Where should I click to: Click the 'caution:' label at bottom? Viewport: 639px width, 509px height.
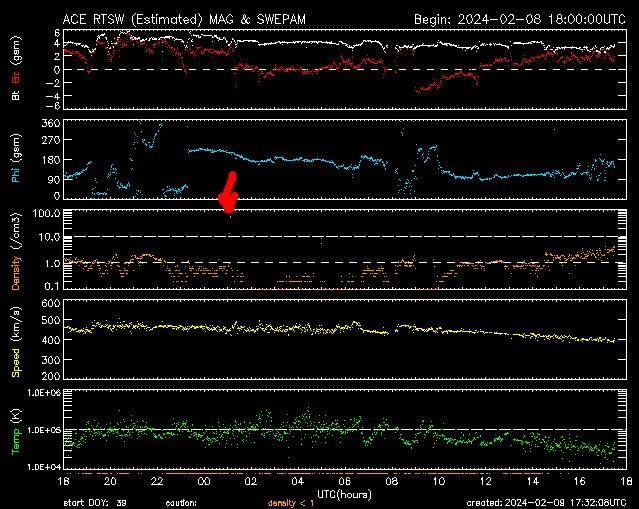click(x=181, y=502)
